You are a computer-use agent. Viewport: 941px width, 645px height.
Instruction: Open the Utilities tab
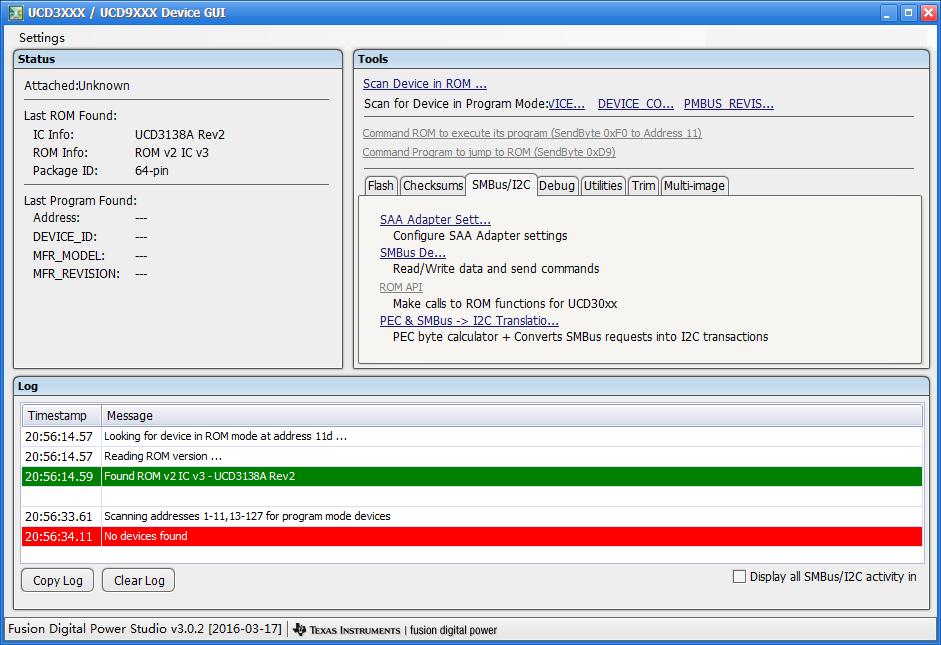pos(603,186)
